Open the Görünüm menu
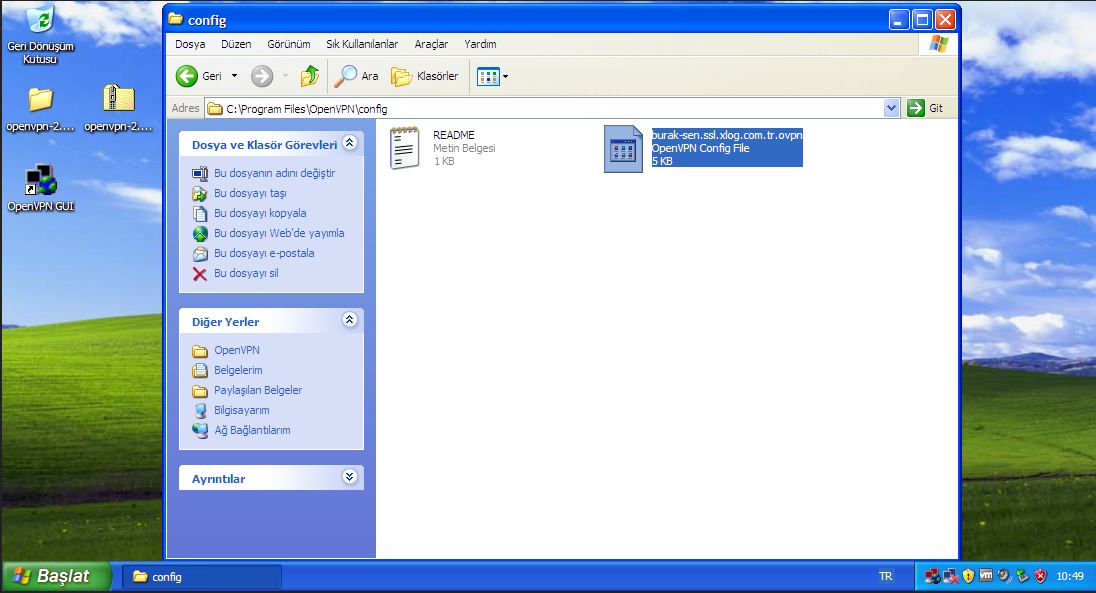This screenshot has width=1096, height=593. click(289, 44)
